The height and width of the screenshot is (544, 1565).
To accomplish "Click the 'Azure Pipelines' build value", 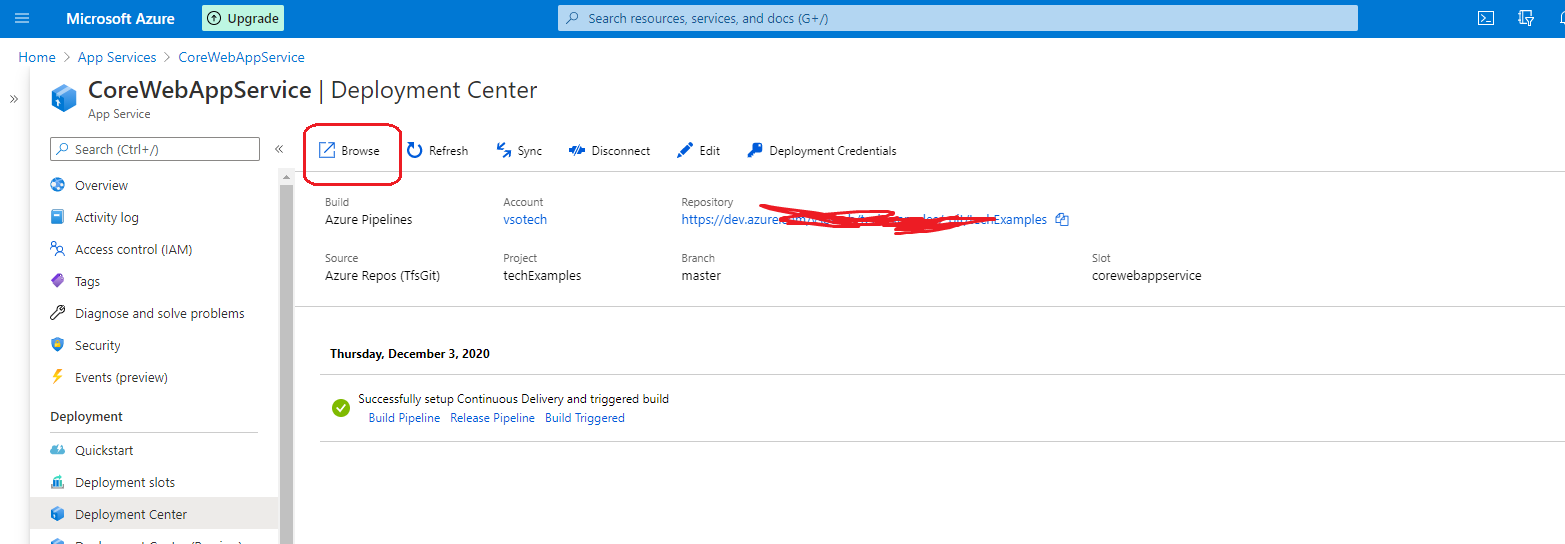I will (368, 219).
